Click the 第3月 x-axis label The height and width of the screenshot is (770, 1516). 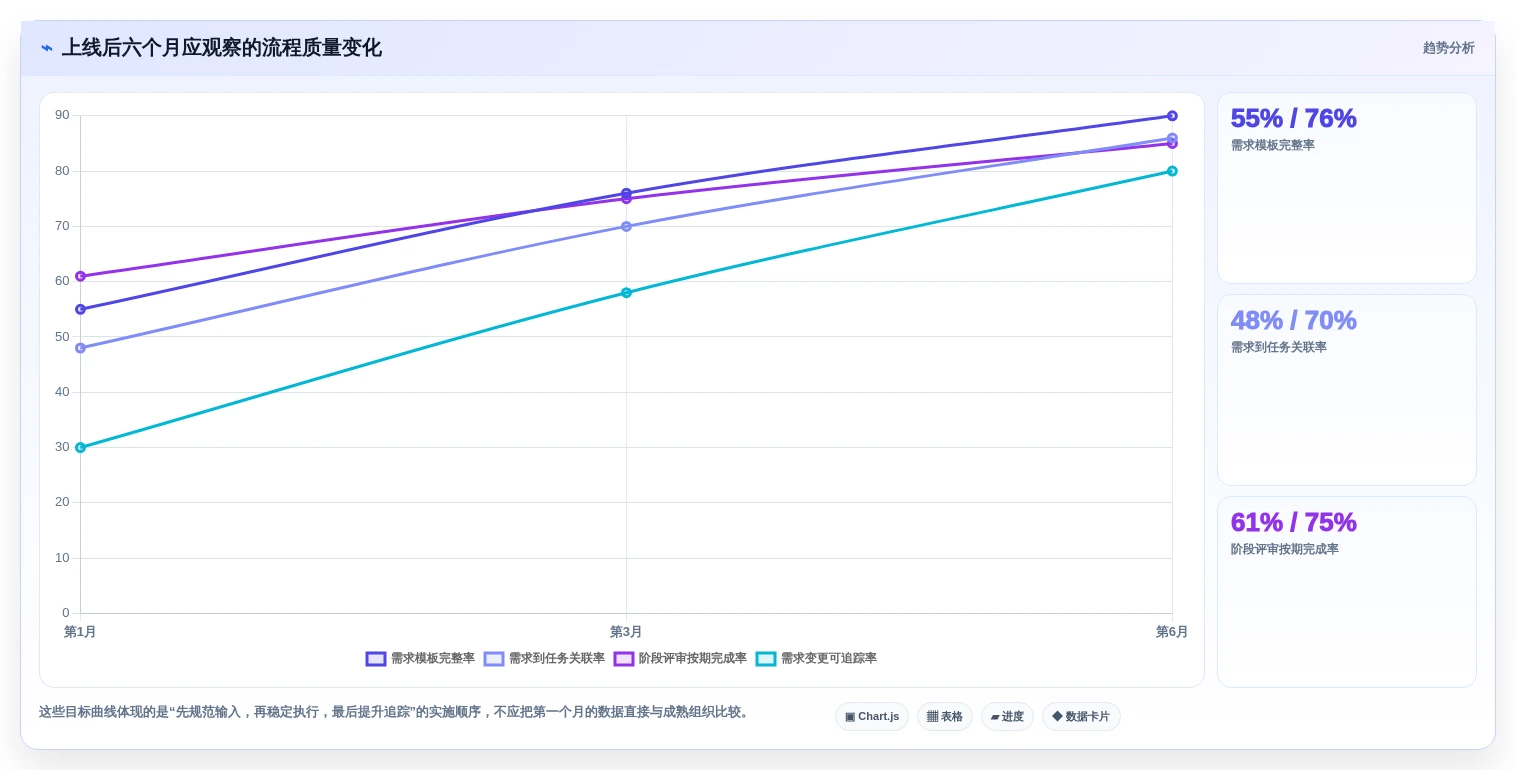coord(626,632)
